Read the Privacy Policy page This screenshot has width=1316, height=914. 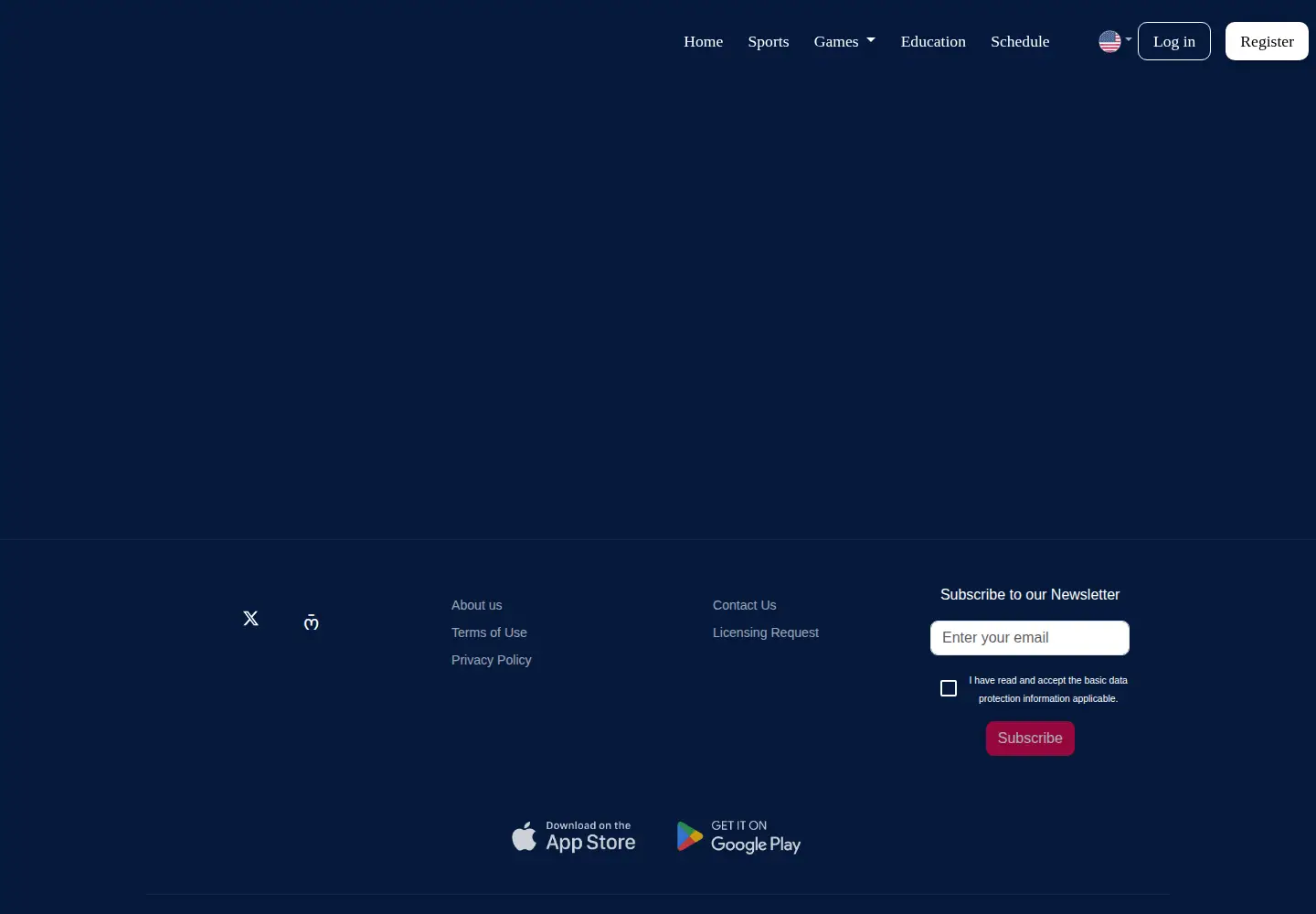click(491, 660)
